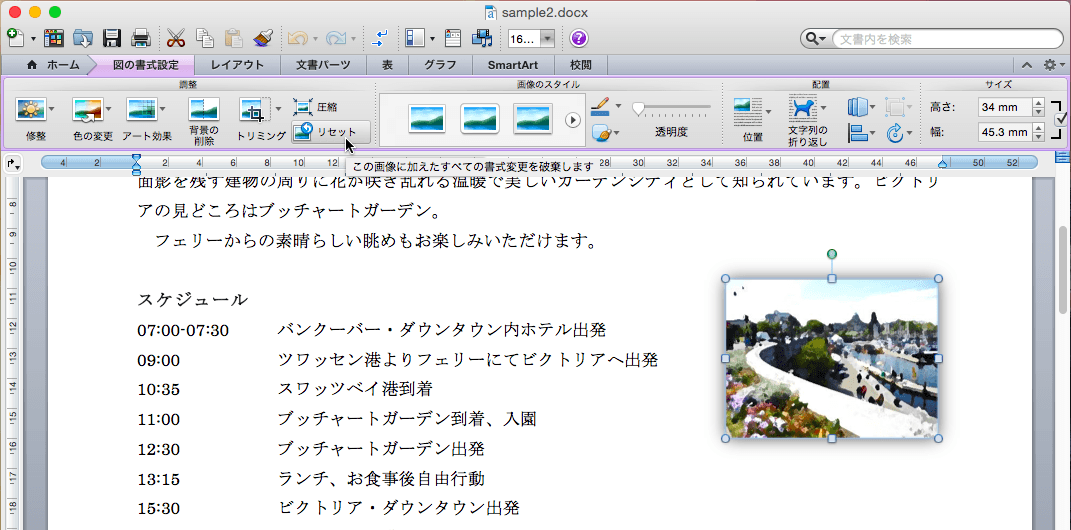Open the align objects icon

(861, 132)
